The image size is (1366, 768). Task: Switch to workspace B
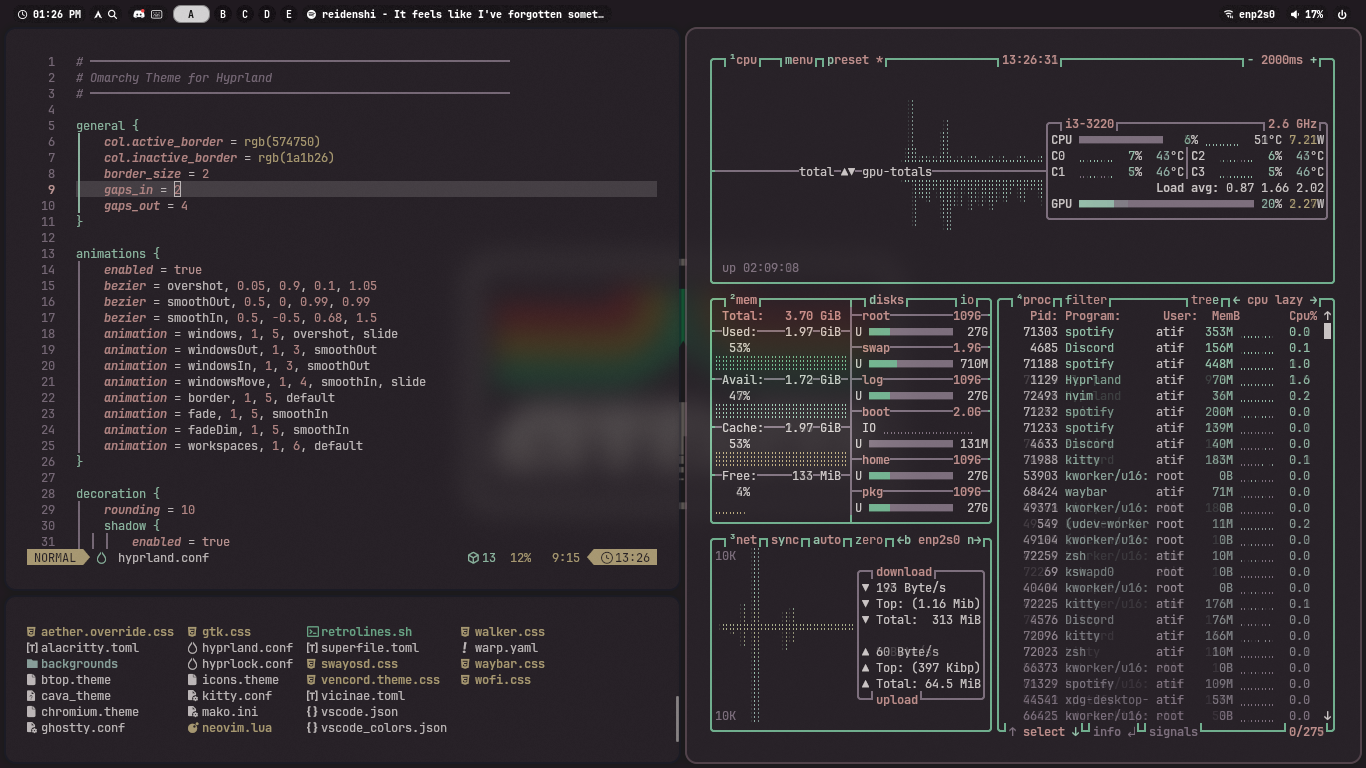[x=223, y=15]
